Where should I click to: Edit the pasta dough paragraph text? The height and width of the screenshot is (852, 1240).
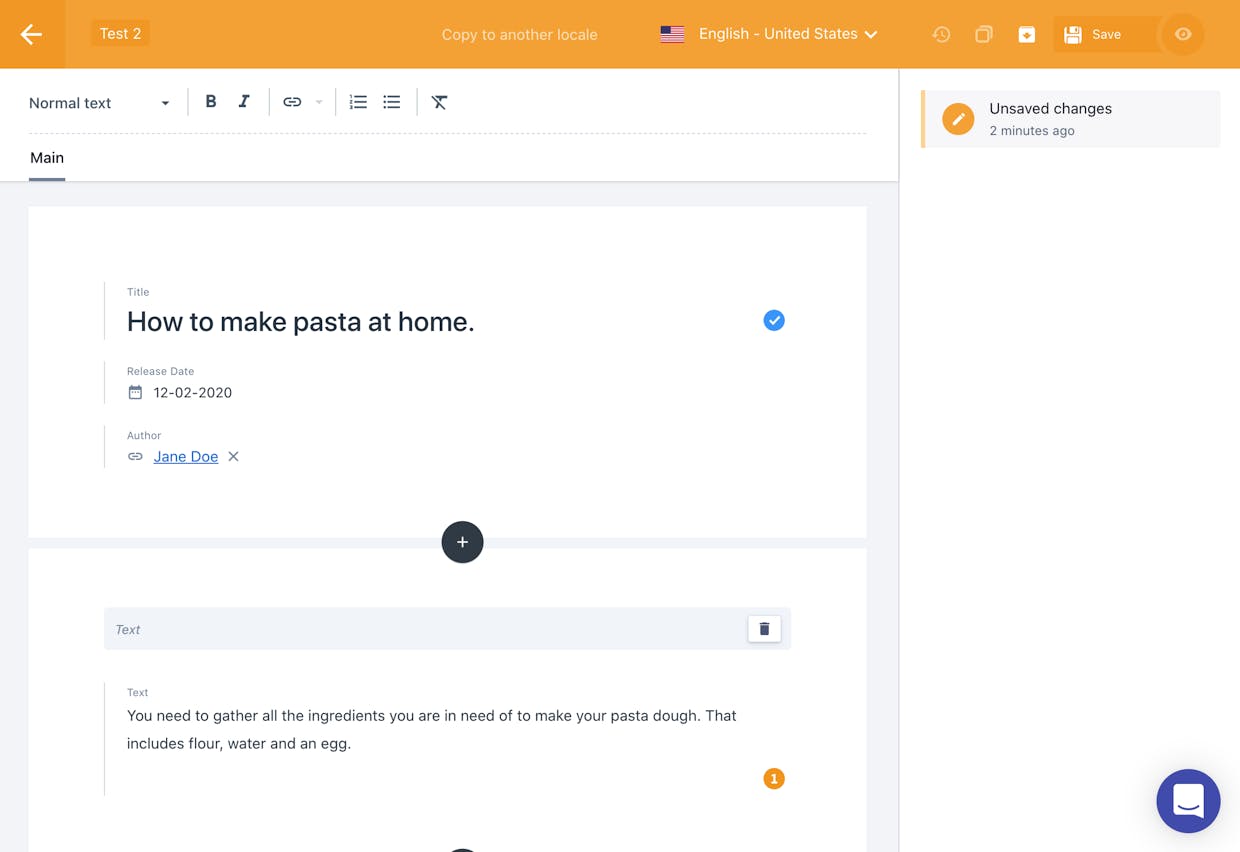click(x=432, y=730)
